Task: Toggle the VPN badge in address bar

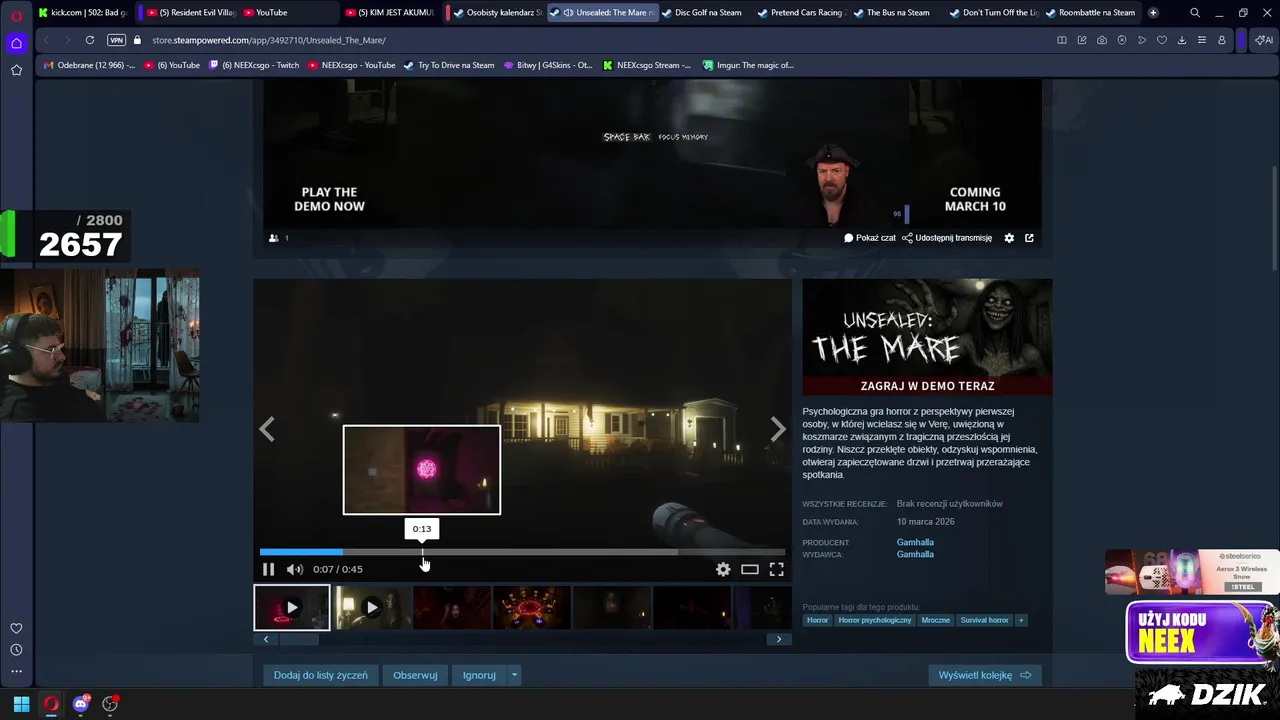Action: coord(116,40)
